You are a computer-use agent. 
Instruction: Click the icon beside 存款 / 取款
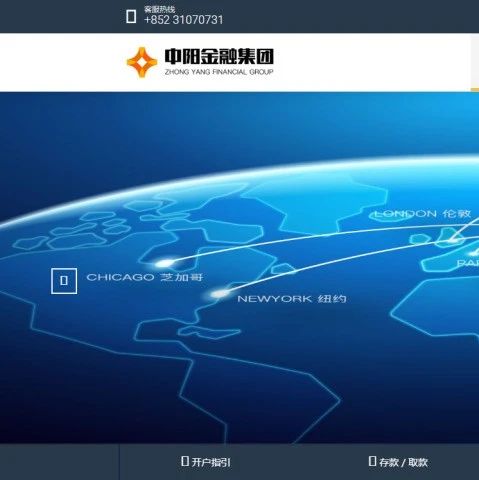(372, 461)
